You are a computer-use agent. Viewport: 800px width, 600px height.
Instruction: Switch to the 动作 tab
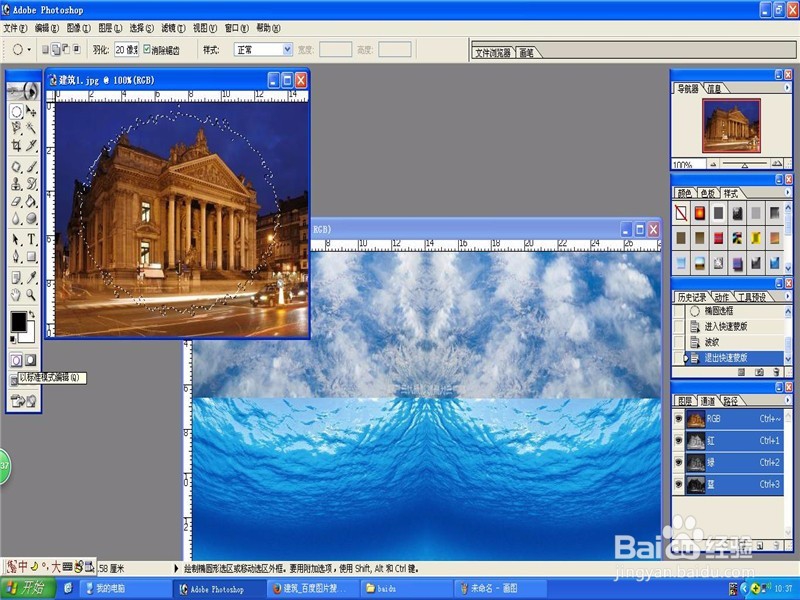point(721,297)
